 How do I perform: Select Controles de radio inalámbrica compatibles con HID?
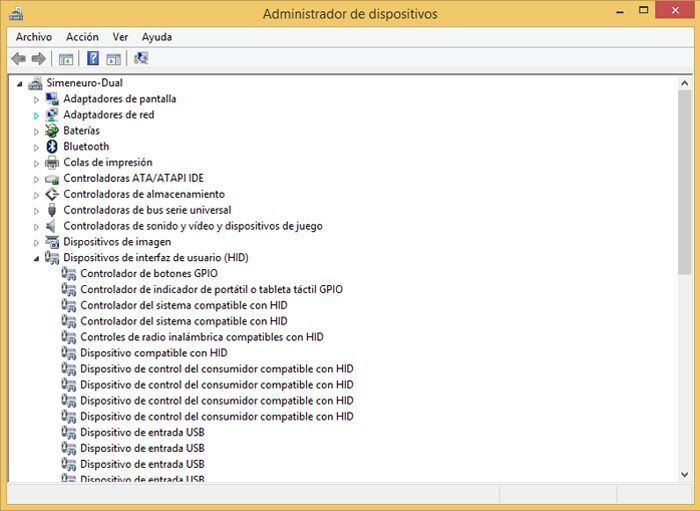point(202,337)
